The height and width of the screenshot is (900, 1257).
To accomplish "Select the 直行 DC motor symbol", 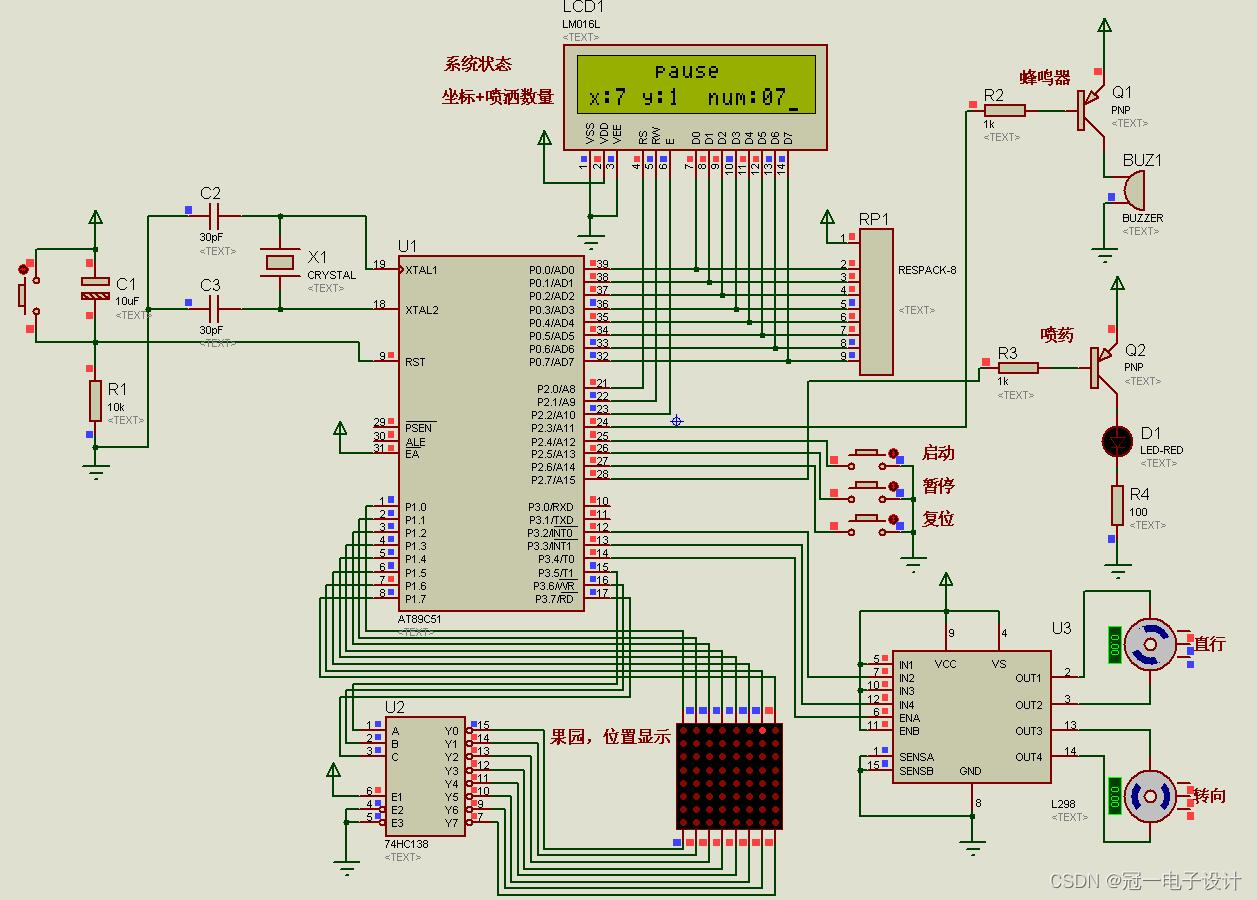I will point(1150,644).
